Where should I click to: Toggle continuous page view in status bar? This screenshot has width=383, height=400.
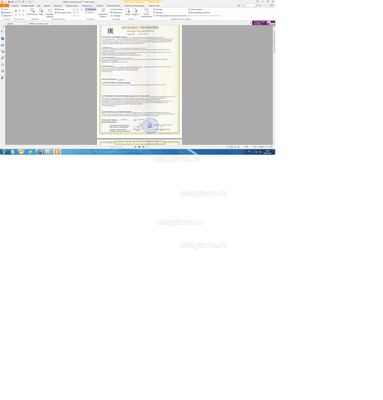(231, 147)
